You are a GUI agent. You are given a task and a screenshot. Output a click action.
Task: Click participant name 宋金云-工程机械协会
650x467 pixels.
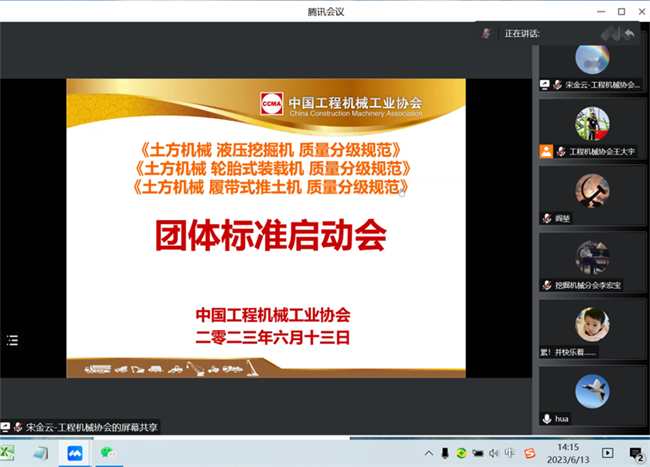click(x=602, y=85)
